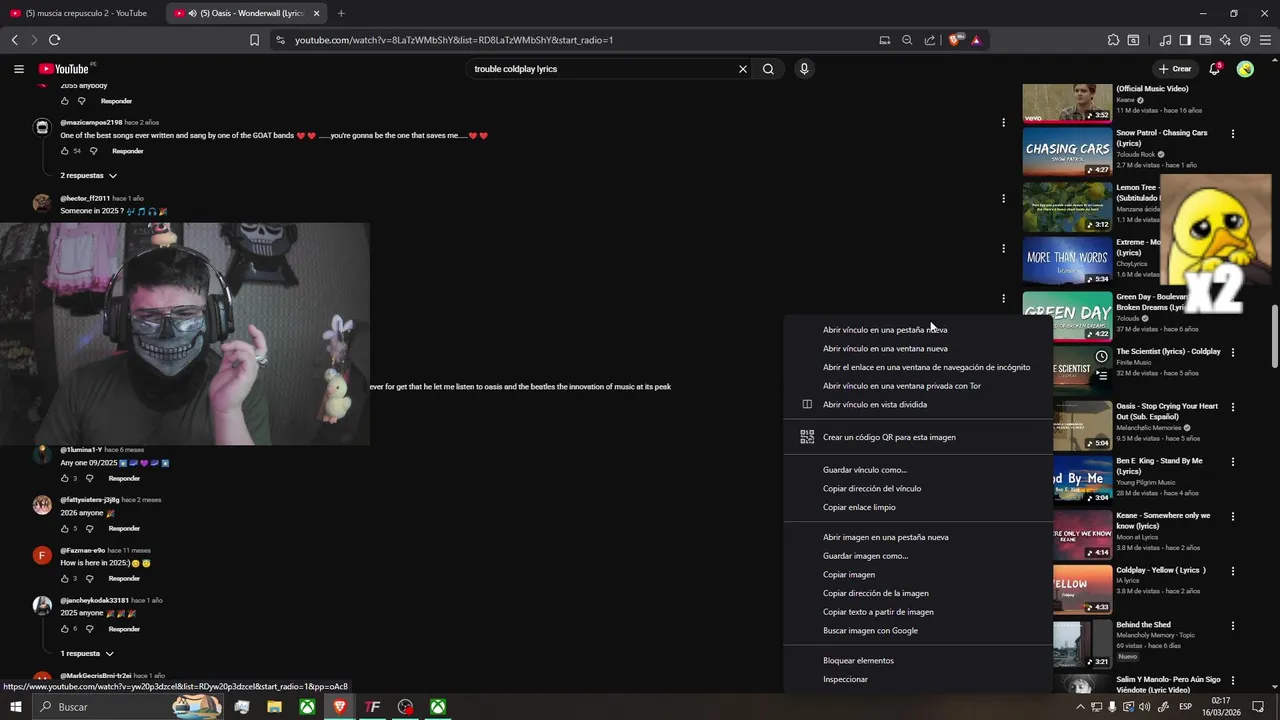This screenshot has height=720, width=1280.
Task: Reload the page
Action: tap(54, 40)
